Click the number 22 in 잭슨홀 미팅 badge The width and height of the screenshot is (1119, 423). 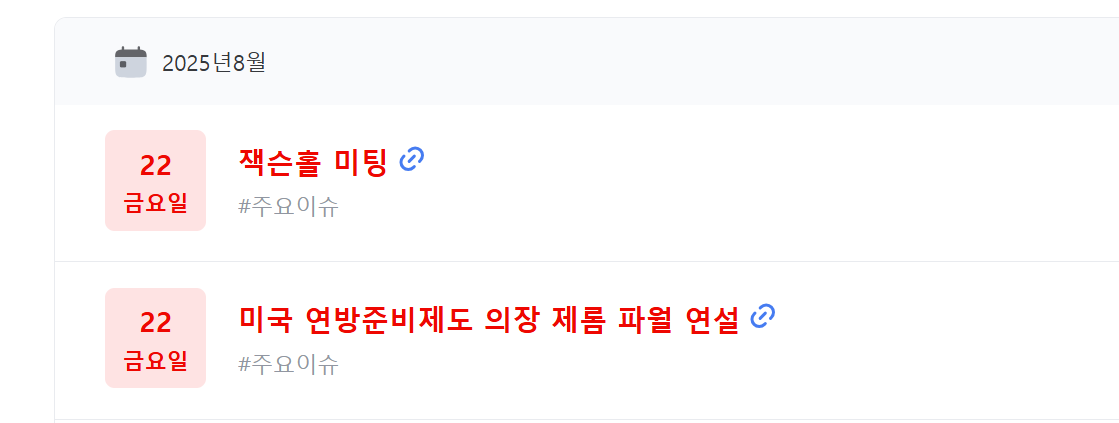coord(156,165)
